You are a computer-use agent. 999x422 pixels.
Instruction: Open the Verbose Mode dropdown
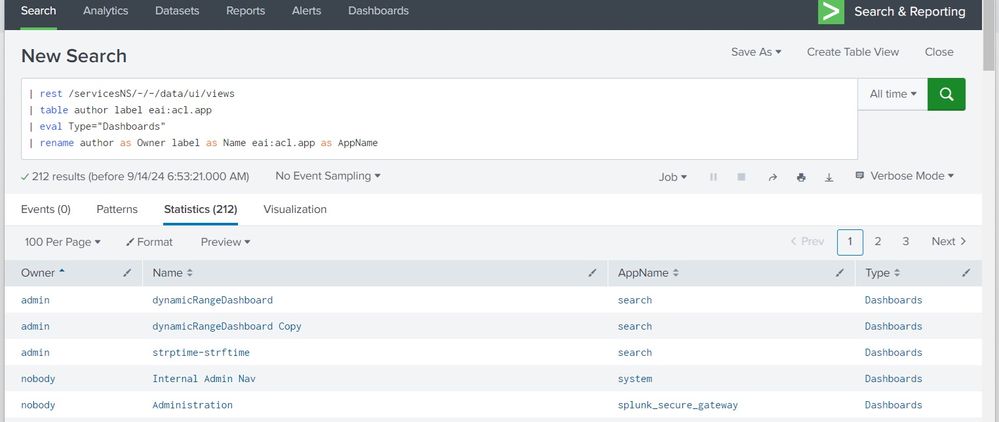click(x=905, y=176)
